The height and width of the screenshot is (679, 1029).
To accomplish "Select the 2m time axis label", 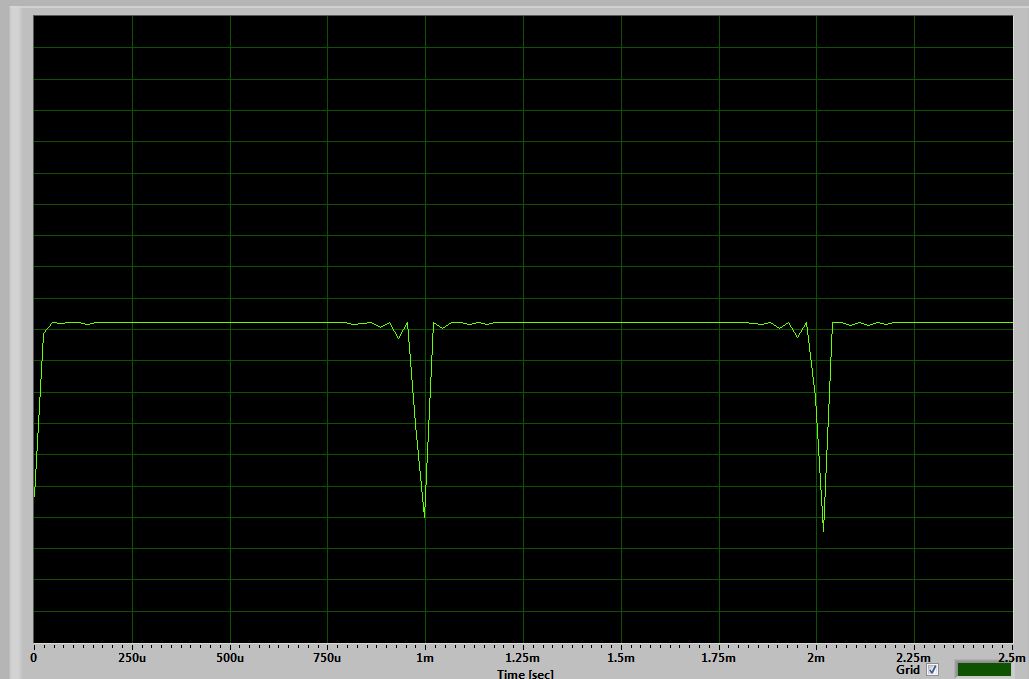I will coord(816,657).
